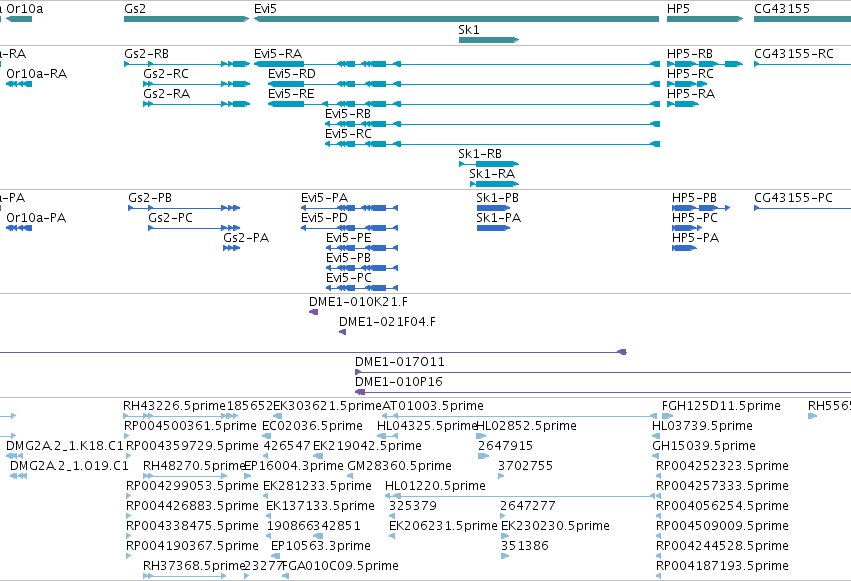Image resolution: width=851 pixels, height=581 pixels.
Task: Select the RH48270.5prime EST label
Action: click(195, 467)
